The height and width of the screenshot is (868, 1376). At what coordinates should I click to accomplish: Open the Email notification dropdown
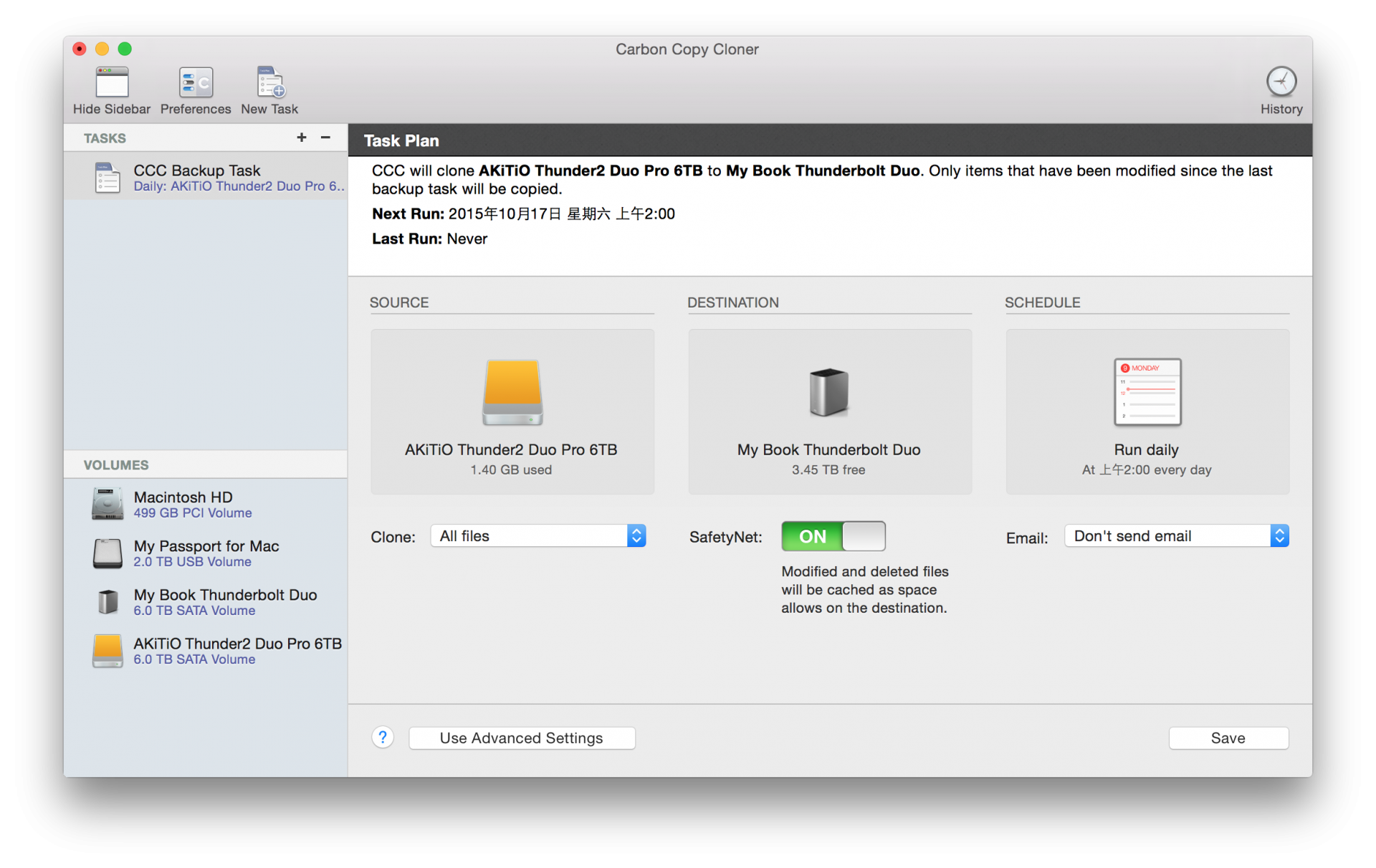(x=1176, y=536)
